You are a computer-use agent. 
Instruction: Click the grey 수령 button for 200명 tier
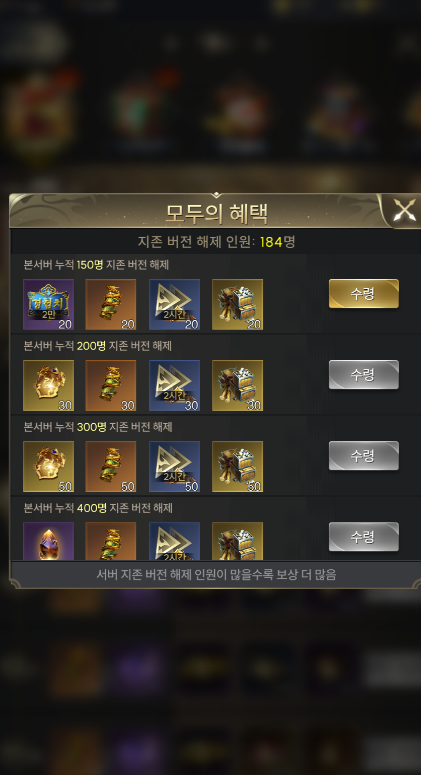364,375
